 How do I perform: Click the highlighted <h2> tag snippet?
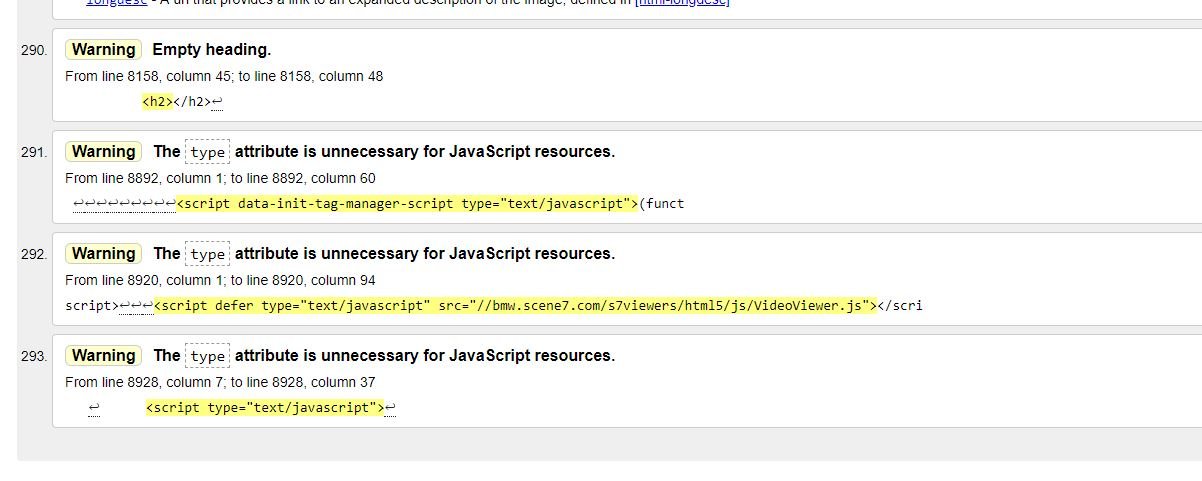[157, 102]
